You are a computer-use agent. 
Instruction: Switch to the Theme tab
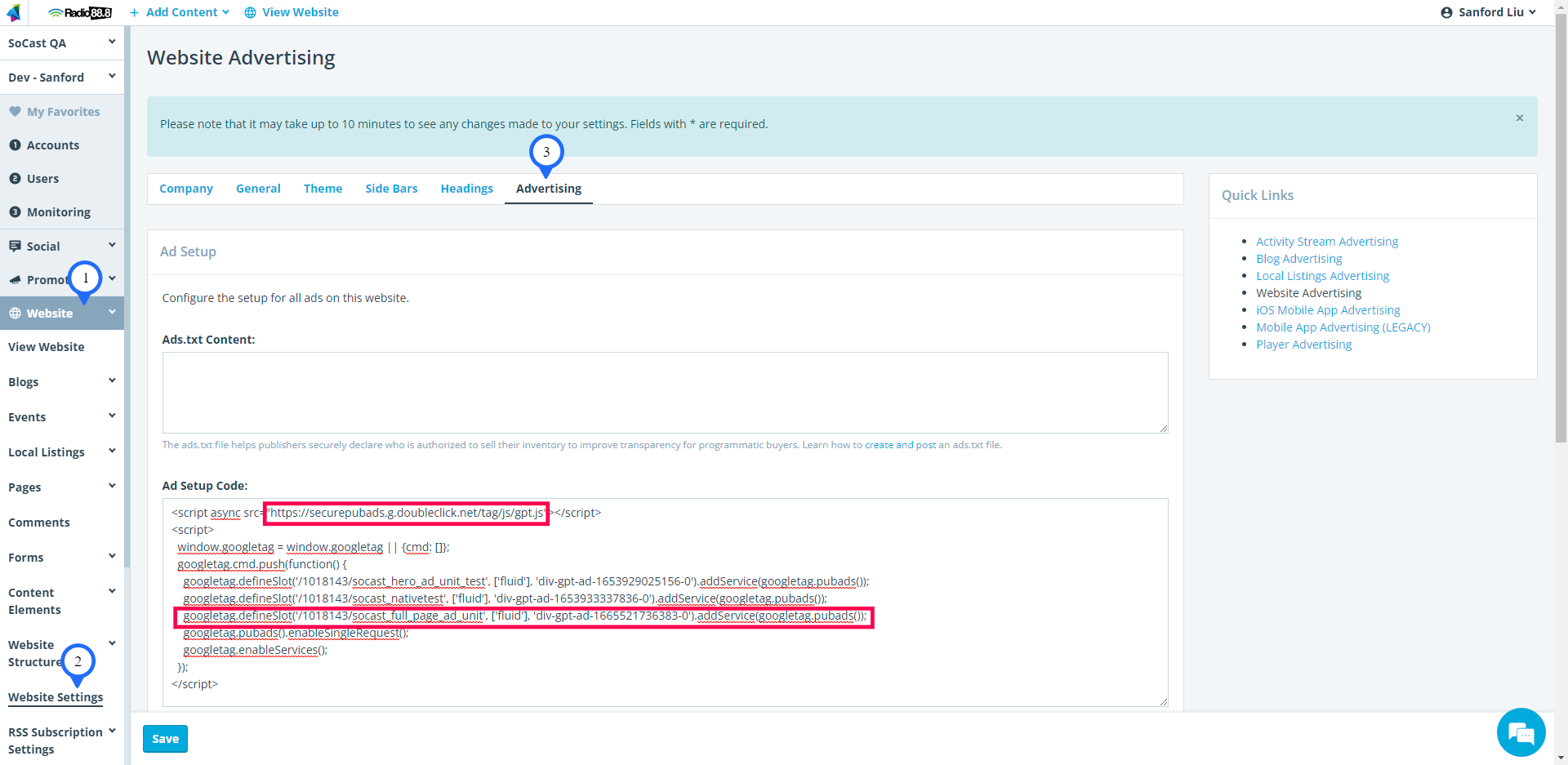[x=323, y=189]
